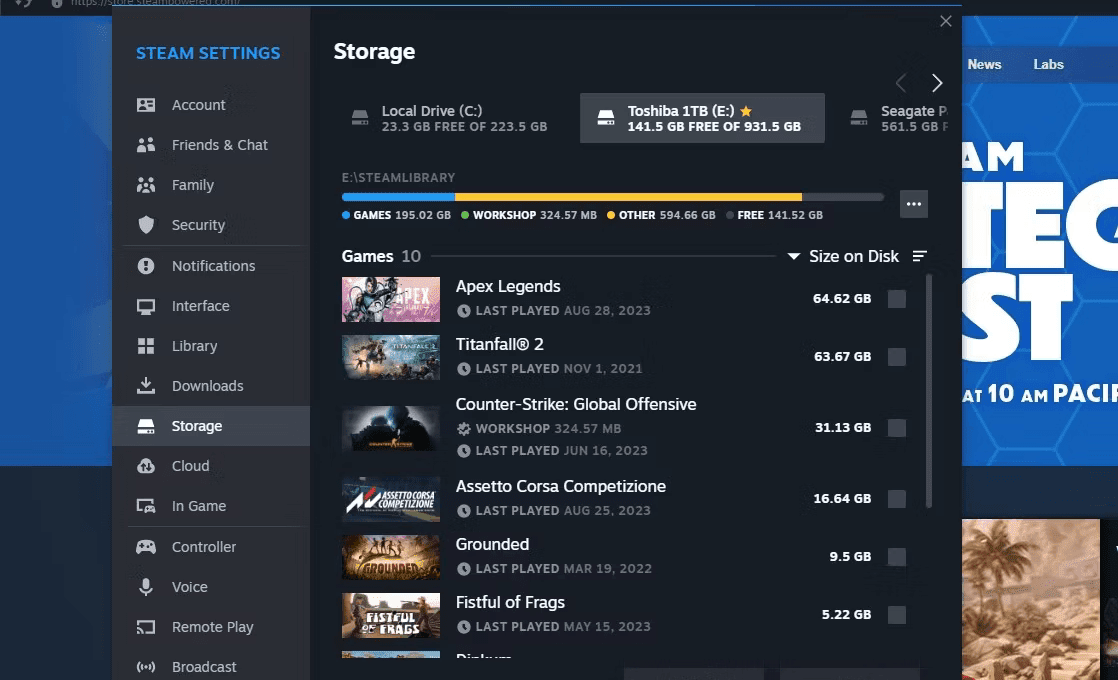This screenshot has width=1118, height=680.
Task: Click the workshop gear icon under Counter-Strike
Action: [463, 428]
